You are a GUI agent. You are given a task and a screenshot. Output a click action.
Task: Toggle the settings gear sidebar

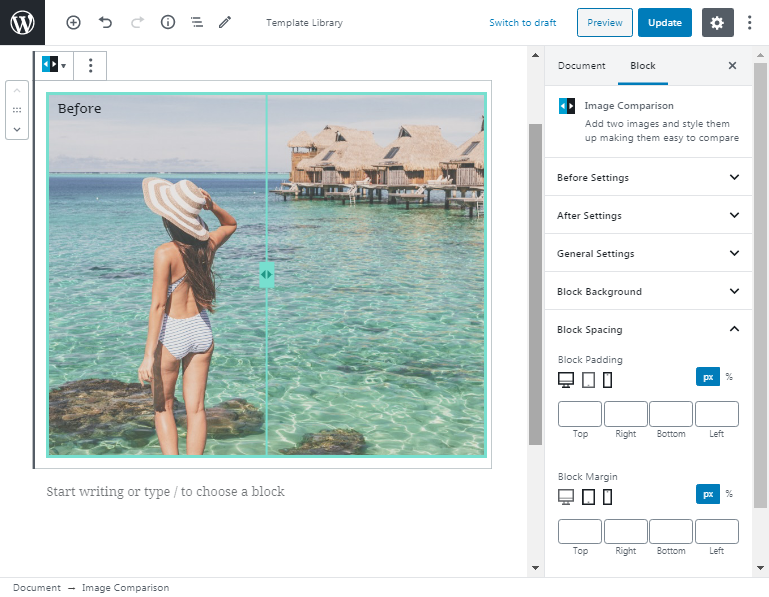point(718,23)
